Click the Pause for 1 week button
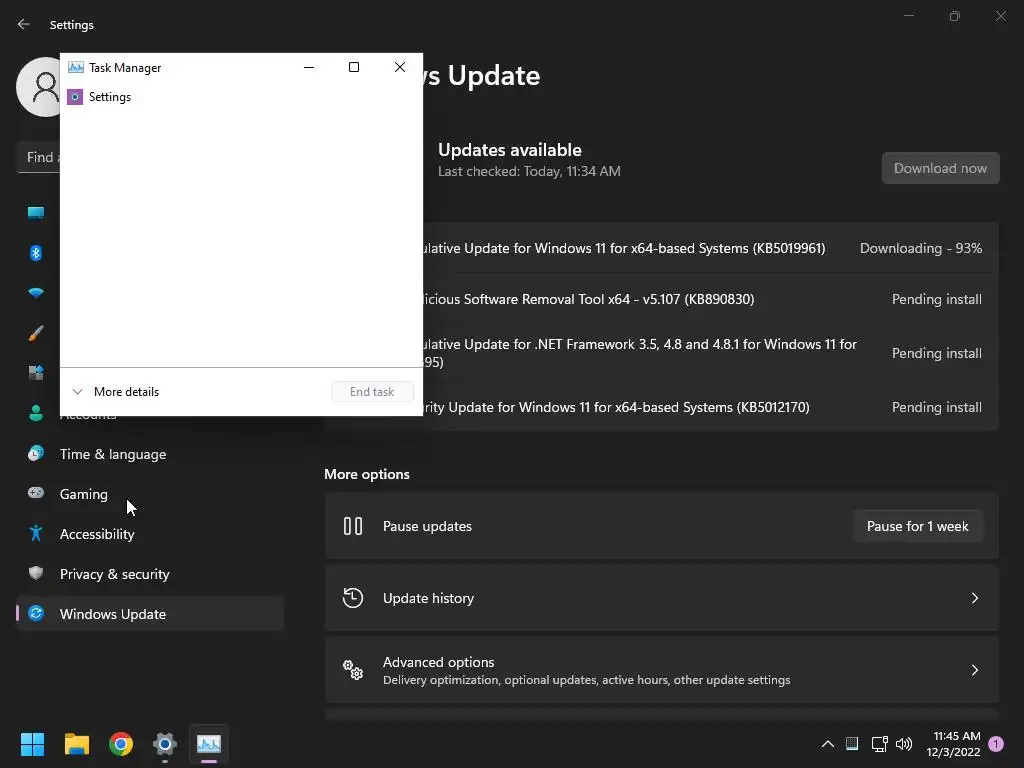1024x768 pixels. pyautogui.click(x=918, y=526)
